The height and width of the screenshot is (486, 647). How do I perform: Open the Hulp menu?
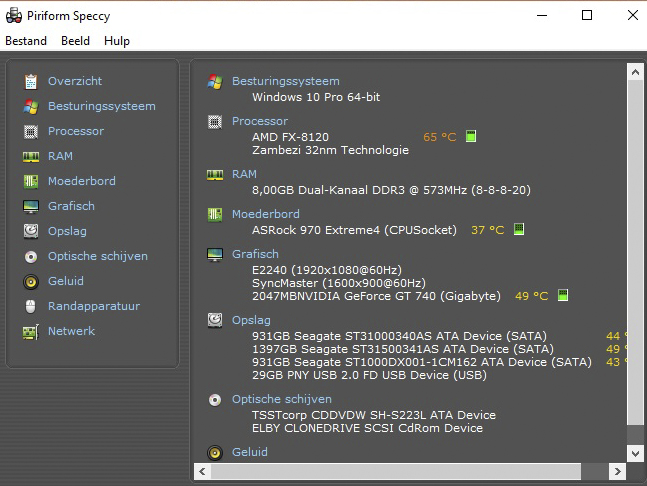[x=117, y=41]
